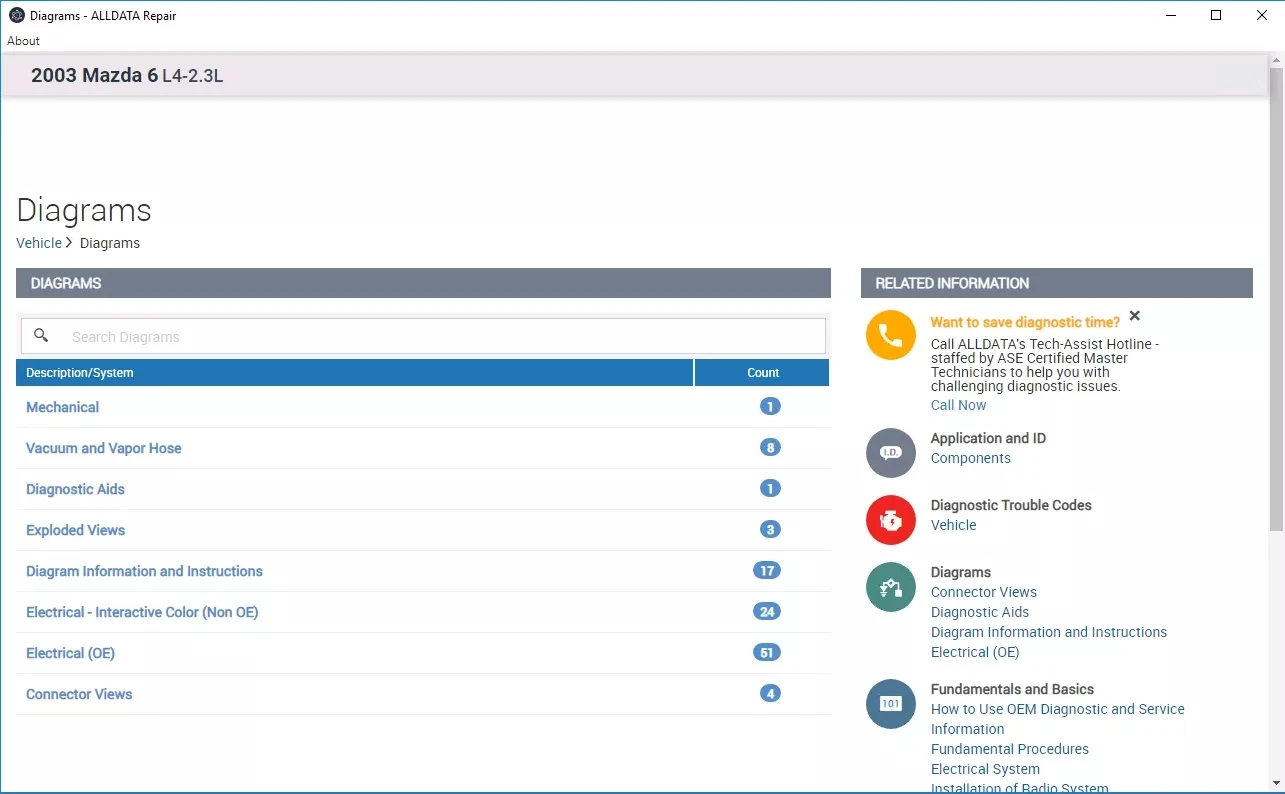
Task: Open the About menu
Action: click(24, 41)
